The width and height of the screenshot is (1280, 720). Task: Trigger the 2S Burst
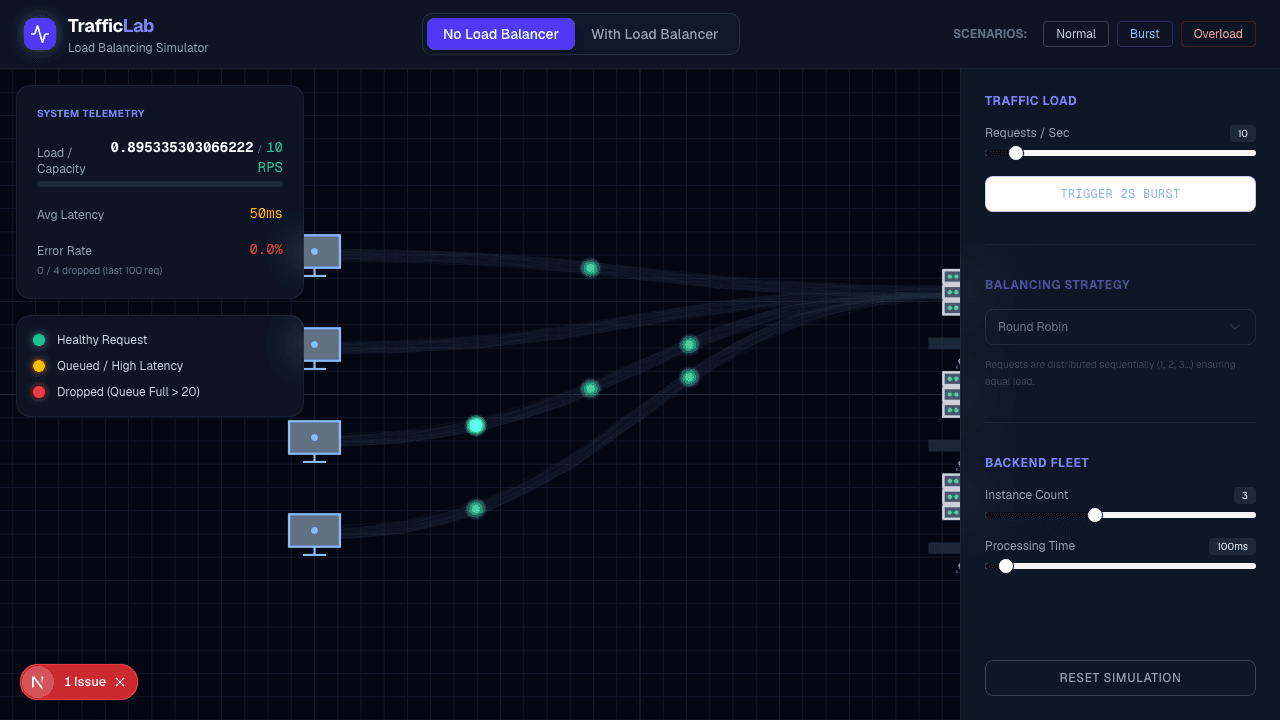point(1120,194)
